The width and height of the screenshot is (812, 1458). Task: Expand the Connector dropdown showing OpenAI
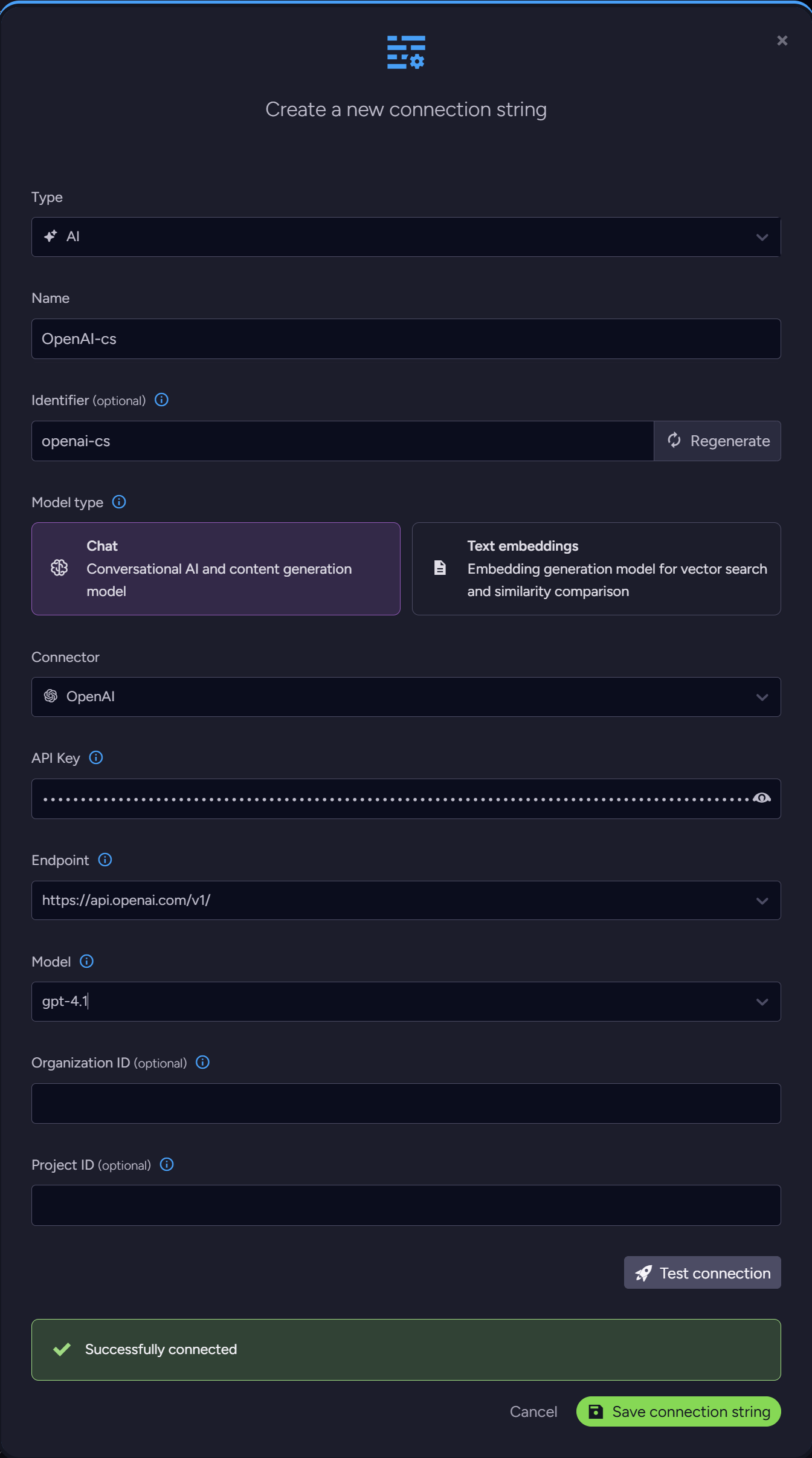pyautogui.click(x=406, y=697)
